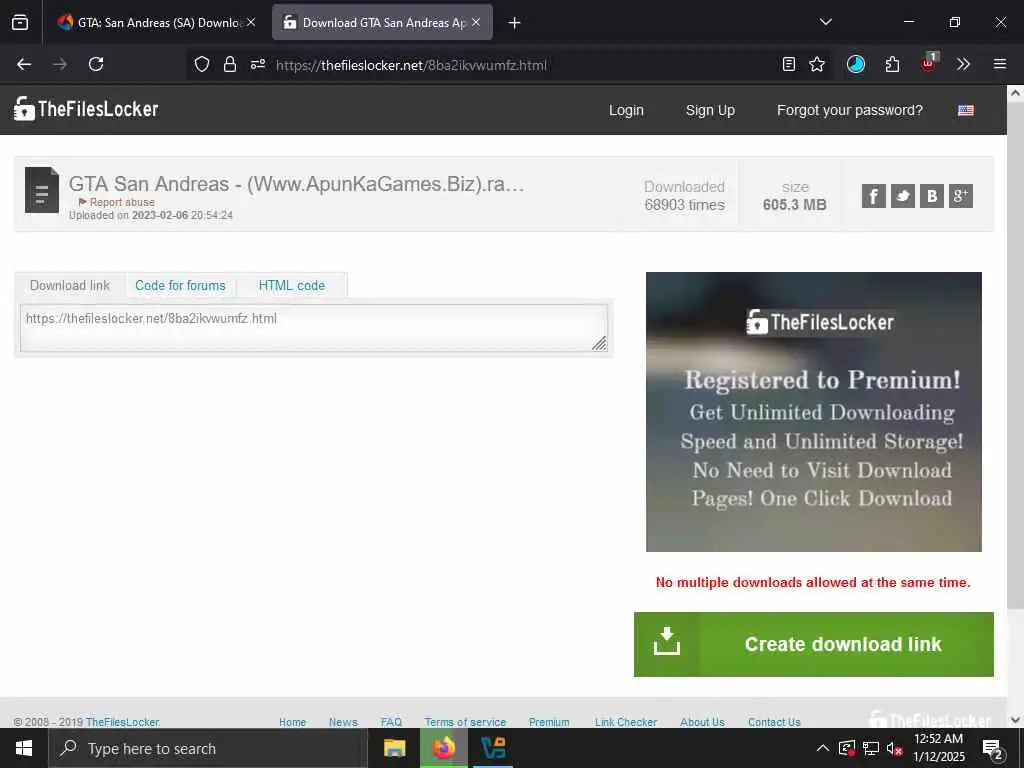Open Home footer link
This screenshot has height=768, width=1024.
(293, 722)
